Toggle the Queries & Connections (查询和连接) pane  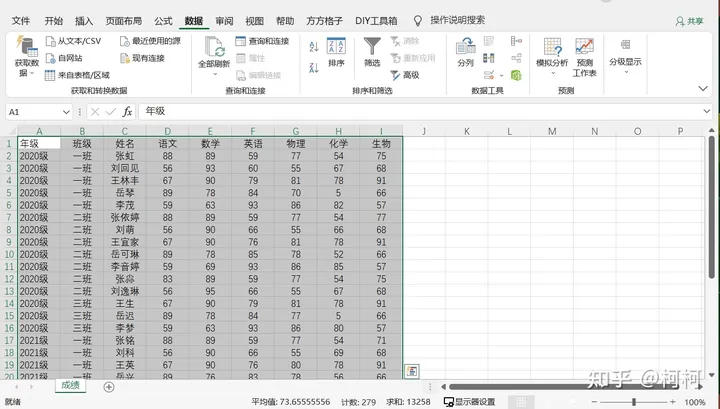pos(261,41)
